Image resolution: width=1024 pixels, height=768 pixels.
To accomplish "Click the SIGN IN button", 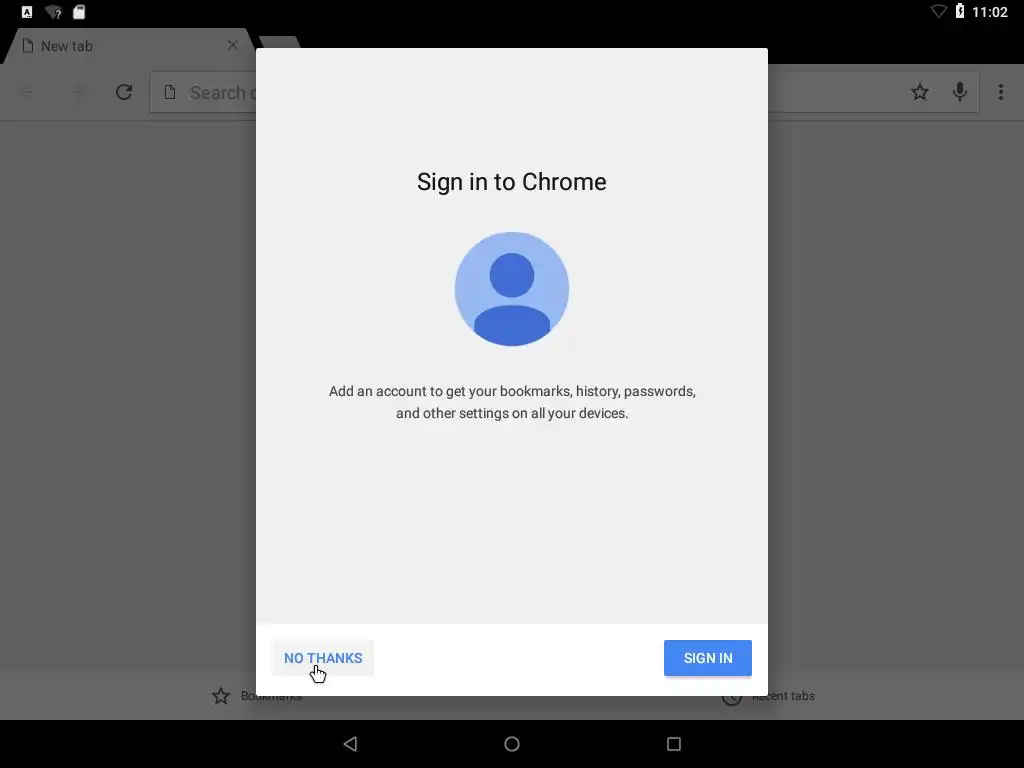I will coord(707,658).
